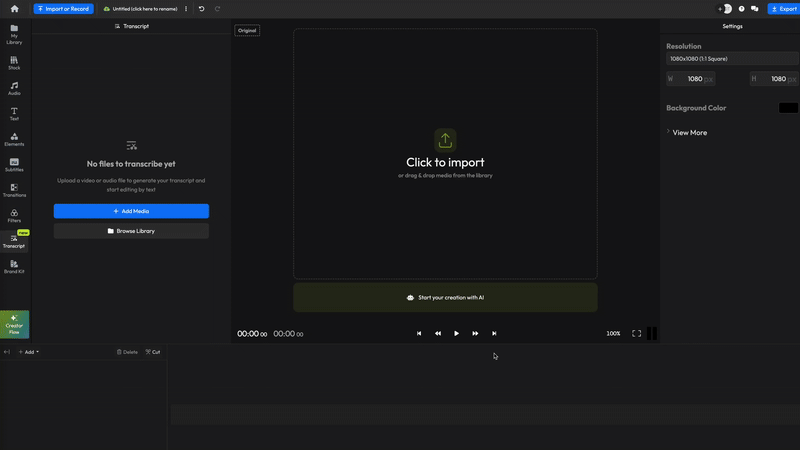
Task: Open the Audio panel in sidebar
Action: pyautogui.click(x=14, y=88)
